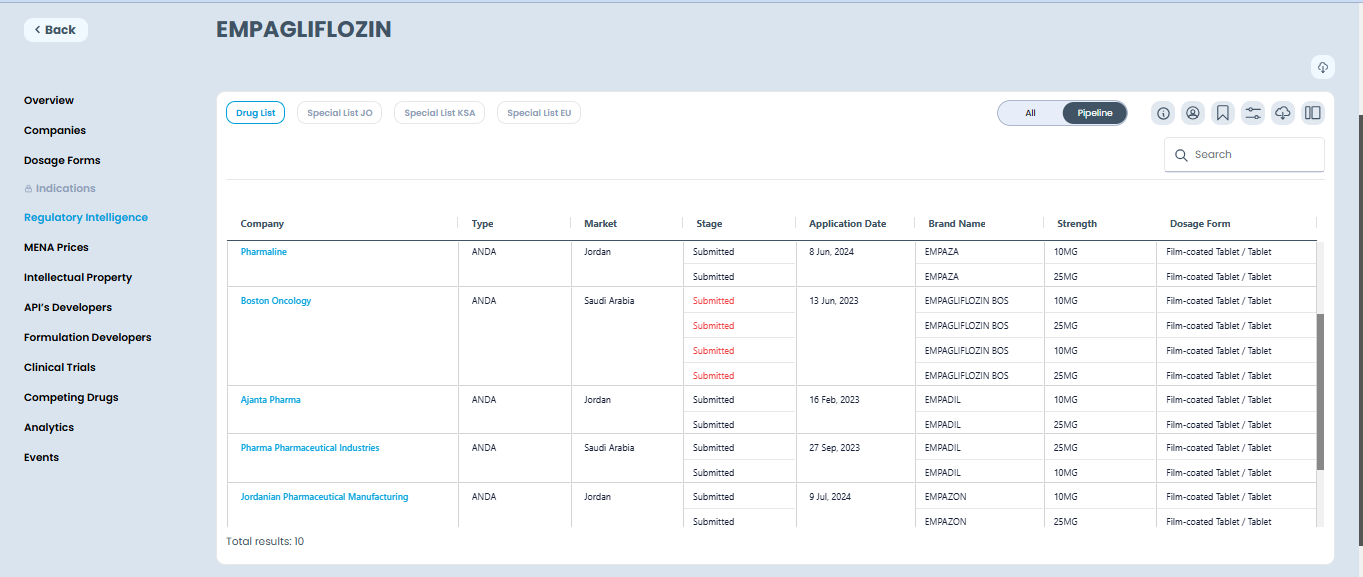The image size is (1363, 577).
Task: Click ANDA type in Ajanta Pharma row
Action: [x=484, y=400]
